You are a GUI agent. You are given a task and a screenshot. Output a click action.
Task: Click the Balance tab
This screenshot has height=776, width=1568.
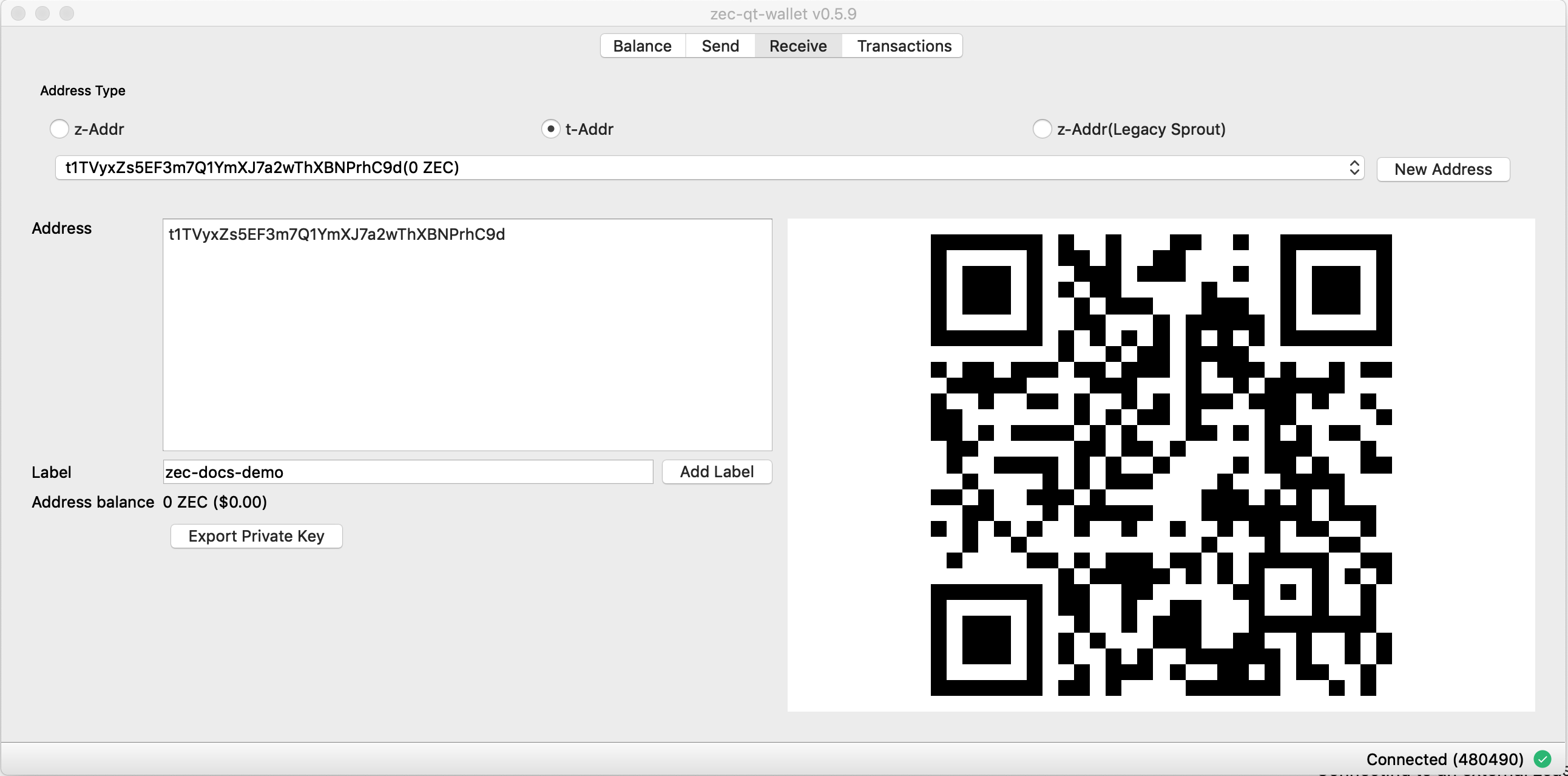pyautogui.click(x=642, y=45)
